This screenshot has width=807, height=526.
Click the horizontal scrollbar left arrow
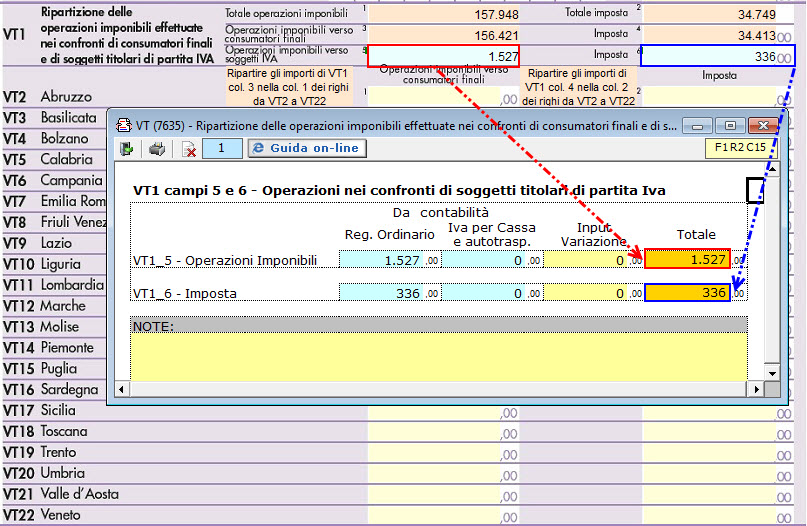(121, 389)
